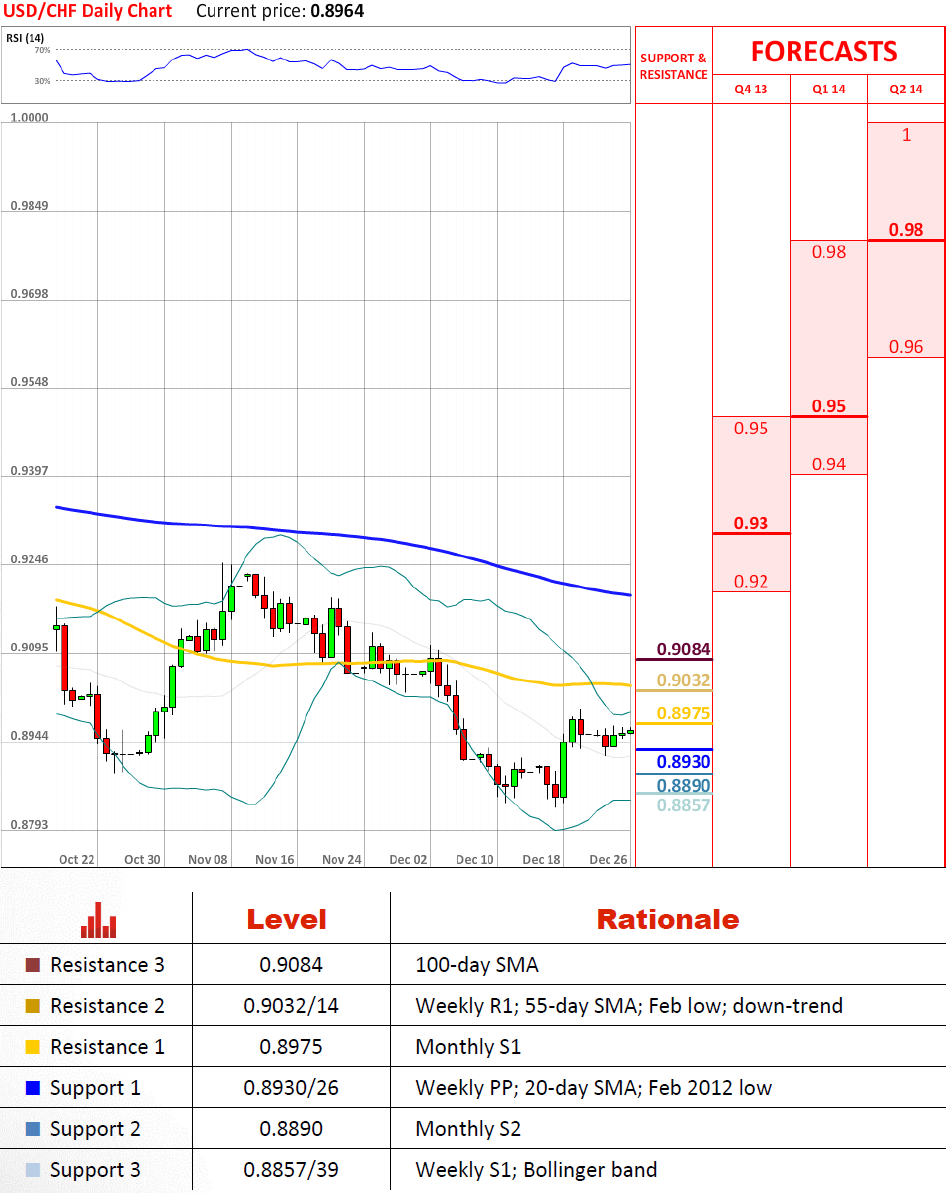Screen dimensions: 948x1193
Task: Click the FORECASTS heading
Action: tap(824, 51)
